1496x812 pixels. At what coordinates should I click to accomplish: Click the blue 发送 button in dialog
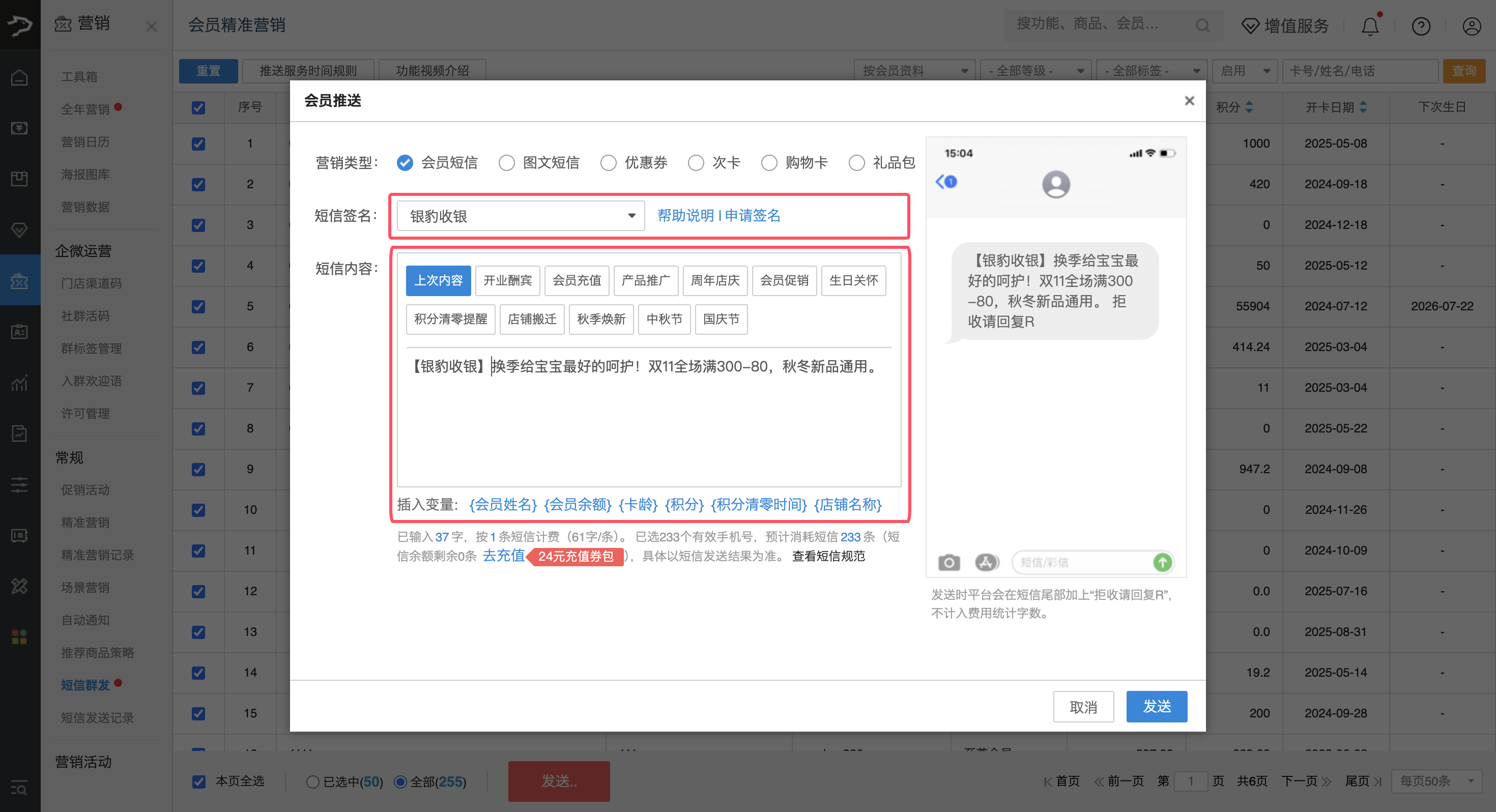tap(1156, 706)
